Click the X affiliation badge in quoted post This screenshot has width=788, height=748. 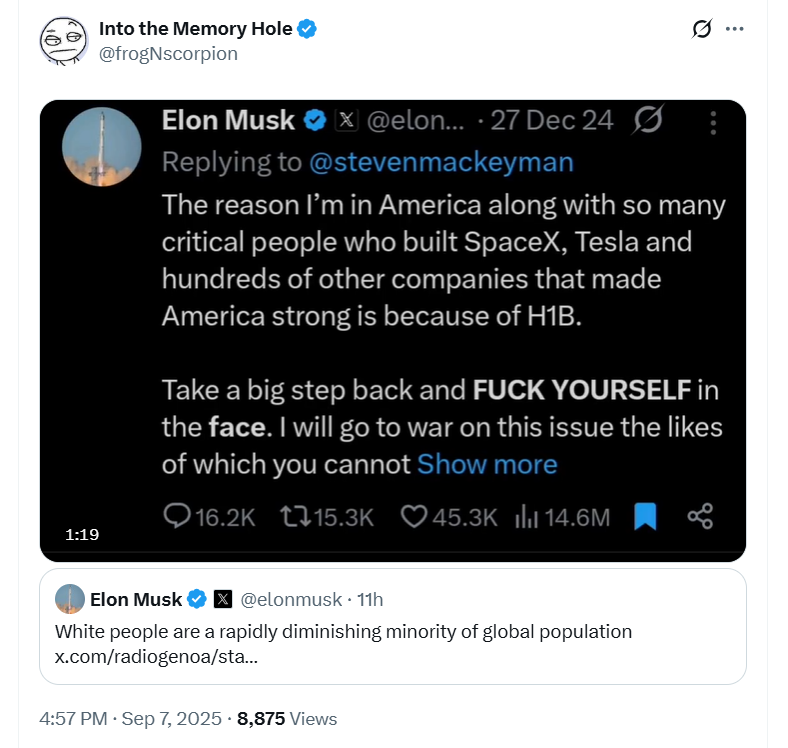click(x=223, y=599)
